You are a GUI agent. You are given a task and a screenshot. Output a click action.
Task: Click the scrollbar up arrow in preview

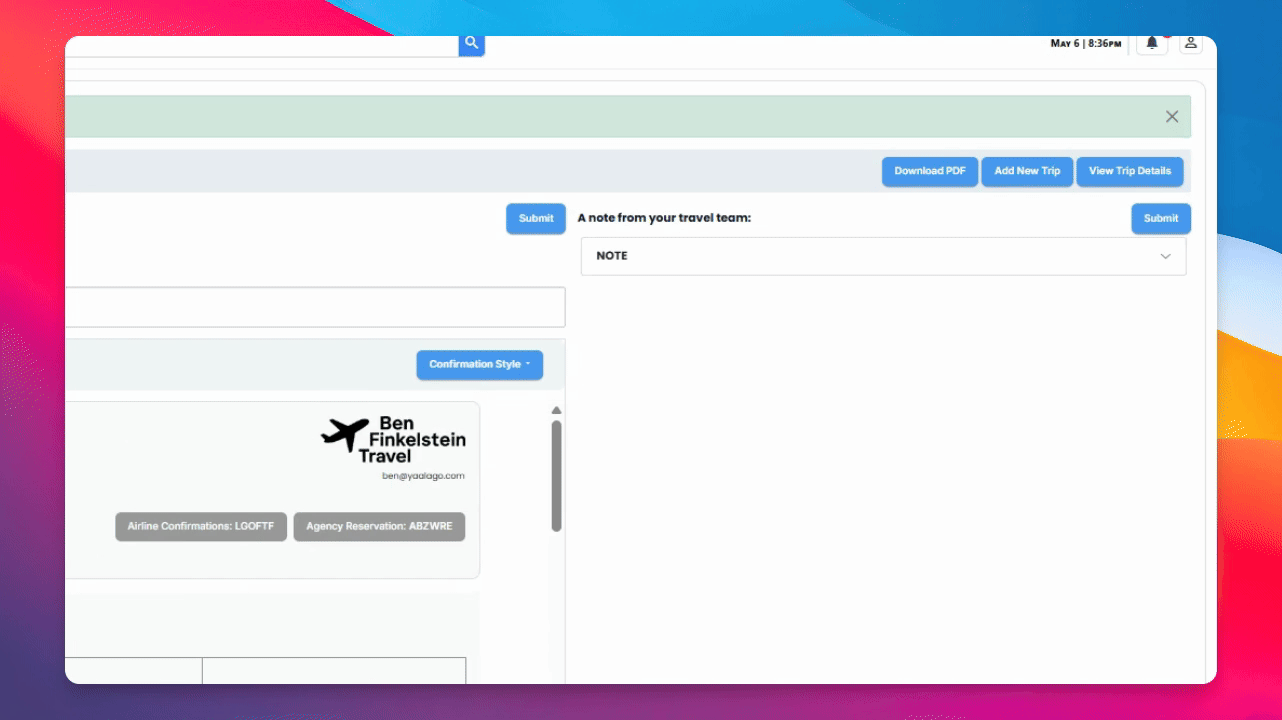click(557, 410)
